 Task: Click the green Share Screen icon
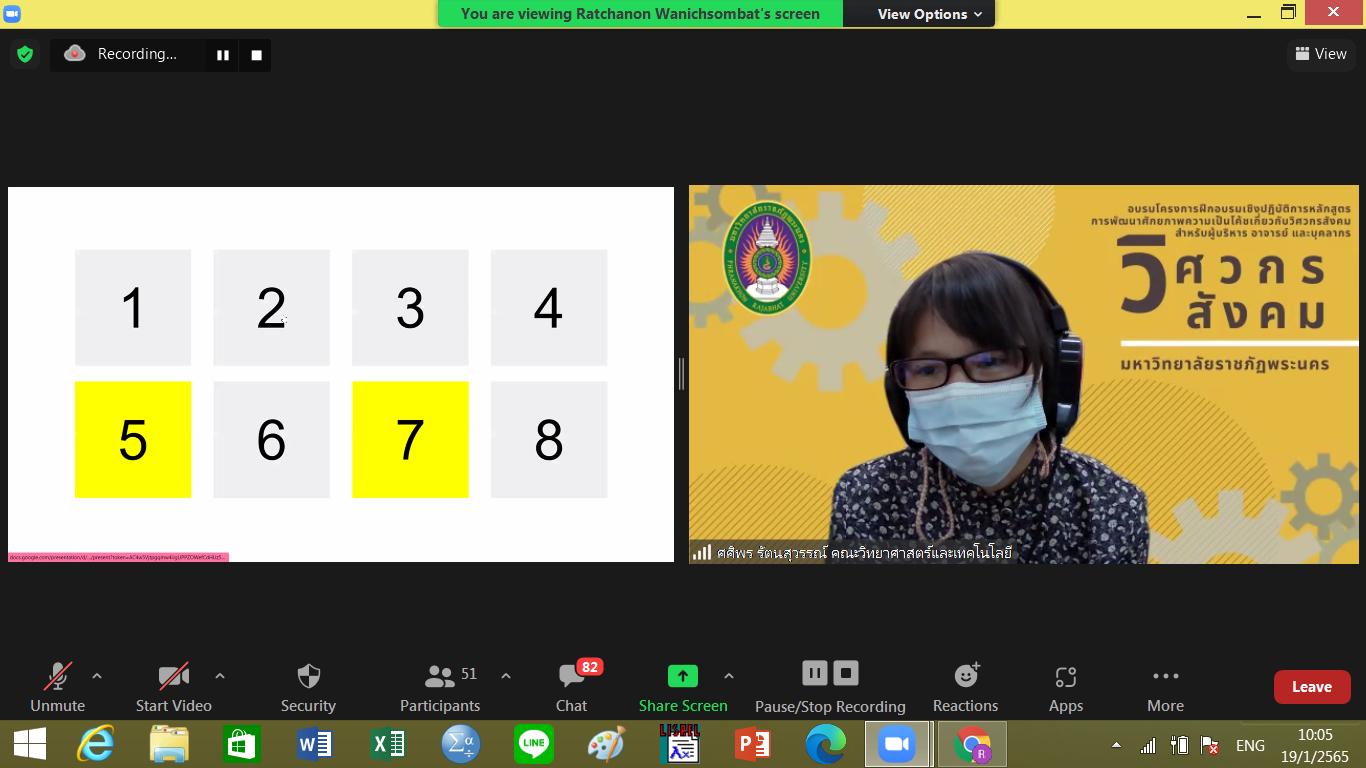point(683,677)
